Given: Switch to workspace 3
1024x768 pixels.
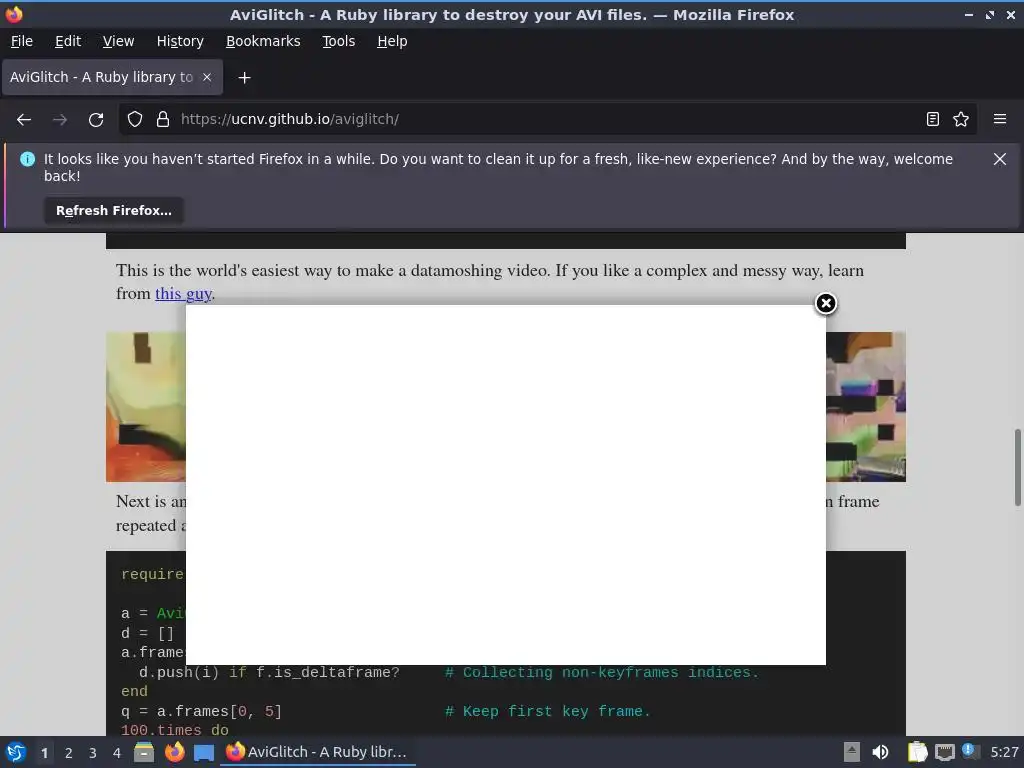Looking at the screenshot, I should pos(93,752).
